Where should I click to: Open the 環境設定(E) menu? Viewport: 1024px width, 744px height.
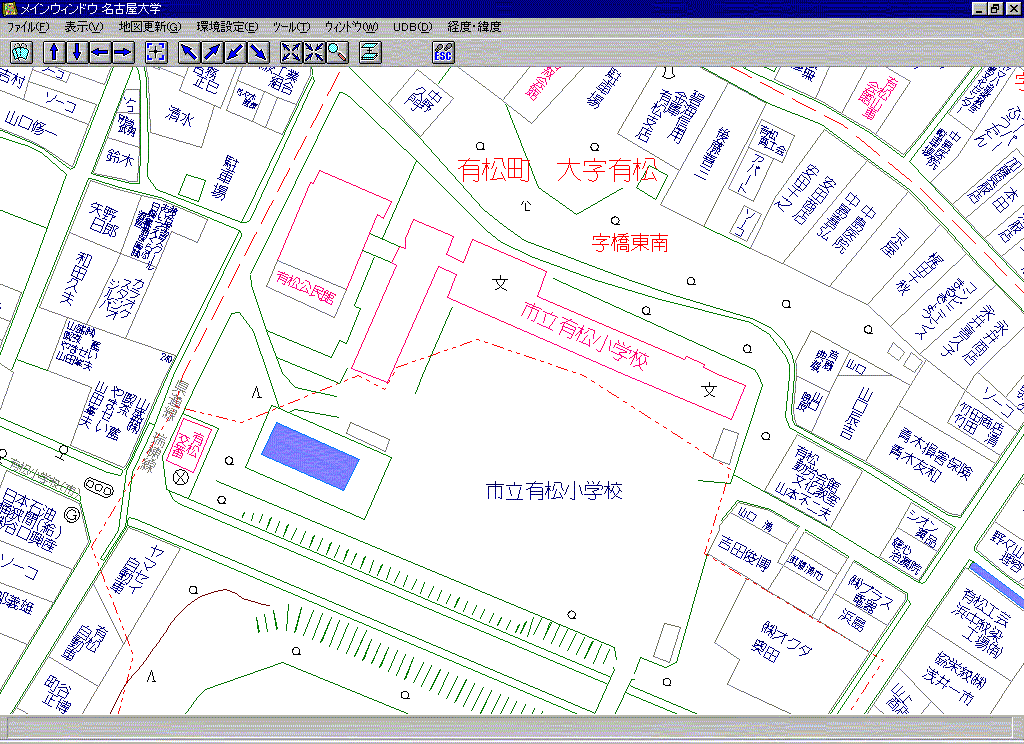[227, 27]
